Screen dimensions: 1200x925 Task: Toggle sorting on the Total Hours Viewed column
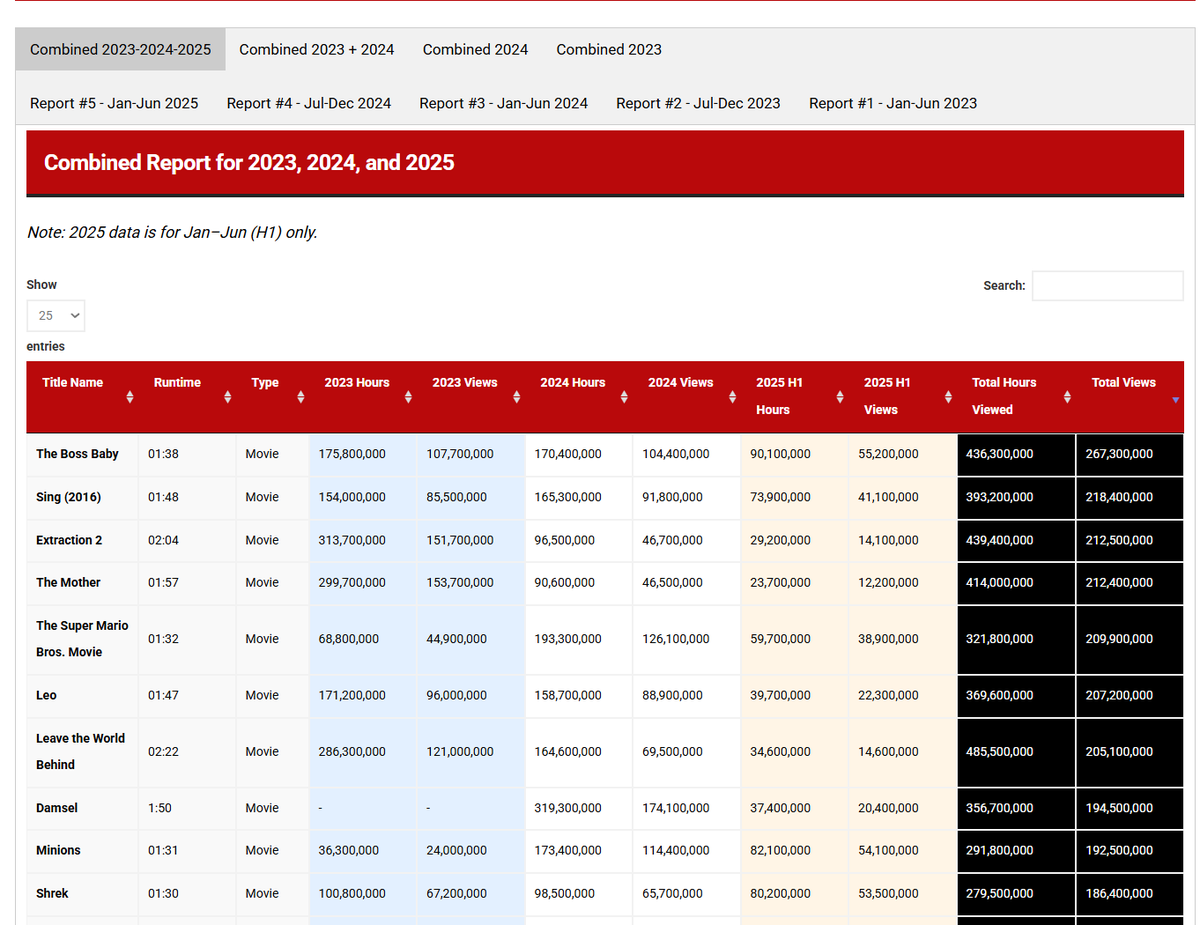[1067, 397]
